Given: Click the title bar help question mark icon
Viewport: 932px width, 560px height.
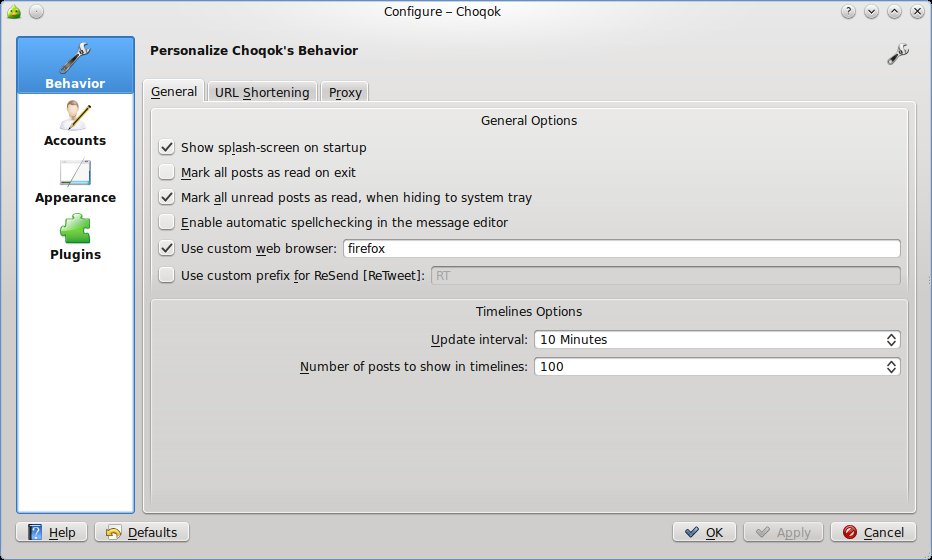Looking at the screenshot, I should pos(848,12).
